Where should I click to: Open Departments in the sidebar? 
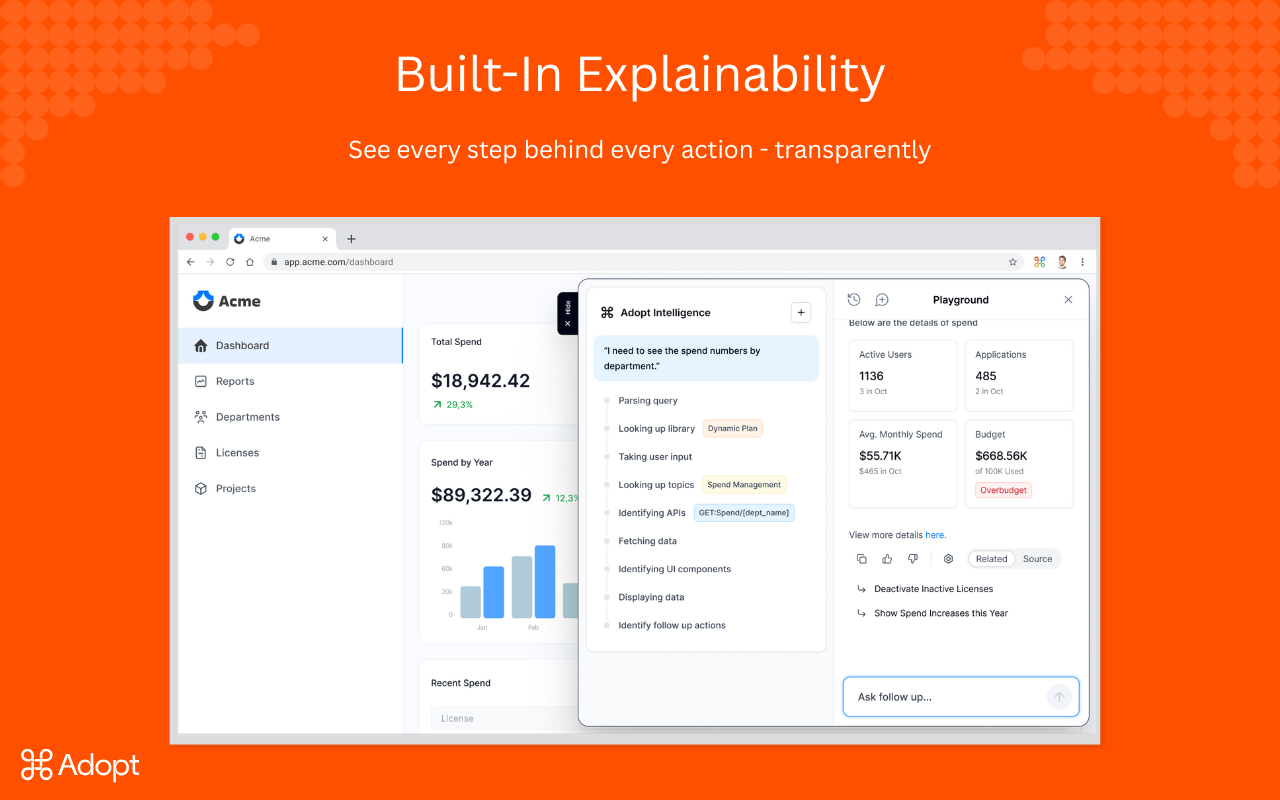point(290,418)
